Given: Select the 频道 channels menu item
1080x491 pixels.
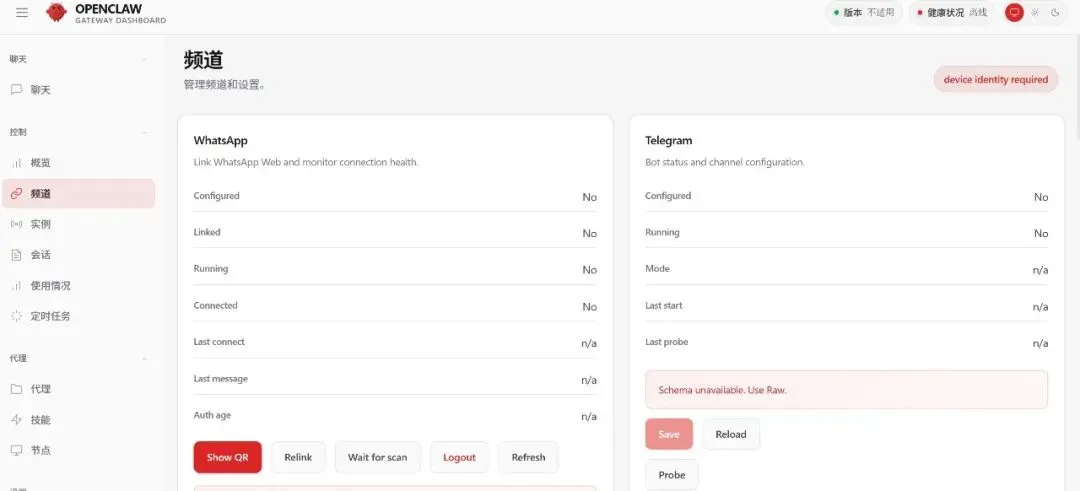Looking at the screenshot, I should 40,194.
